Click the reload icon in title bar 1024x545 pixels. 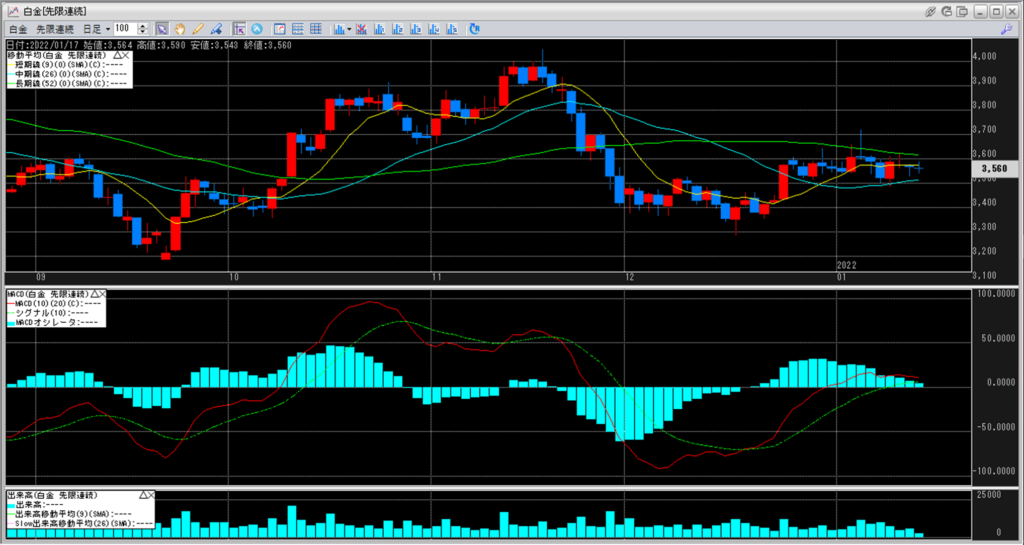[x=947, y=11]
